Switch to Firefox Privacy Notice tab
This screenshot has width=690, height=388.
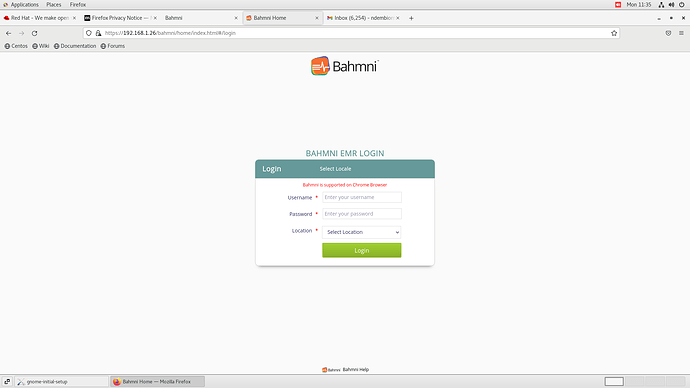121,18
